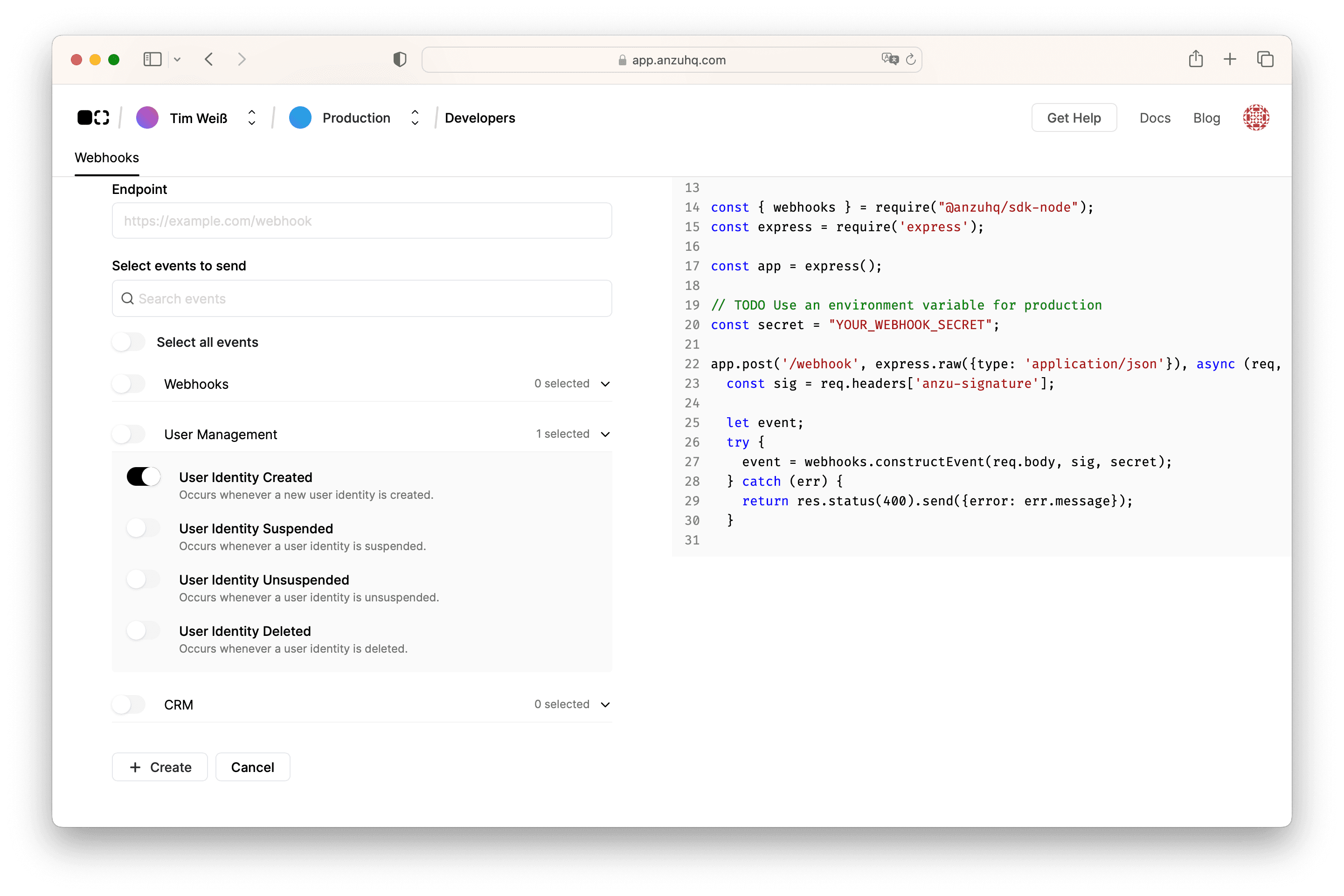Click the Get Help button
The width and height of the screenshot is (1344, 896).
click(1074, 118)
